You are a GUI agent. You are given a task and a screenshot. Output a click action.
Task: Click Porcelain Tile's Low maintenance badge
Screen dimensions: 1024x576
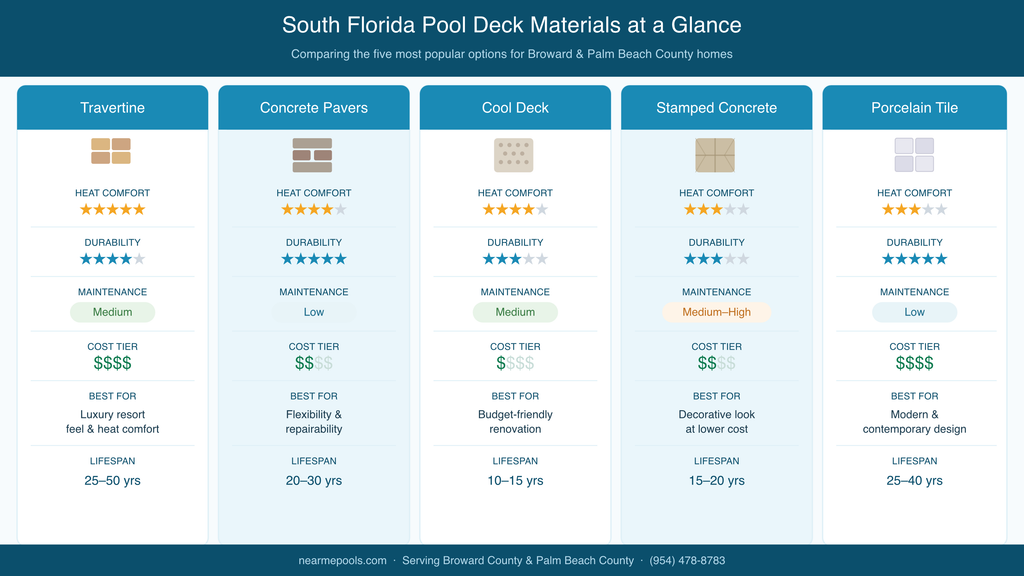[914, 312]
